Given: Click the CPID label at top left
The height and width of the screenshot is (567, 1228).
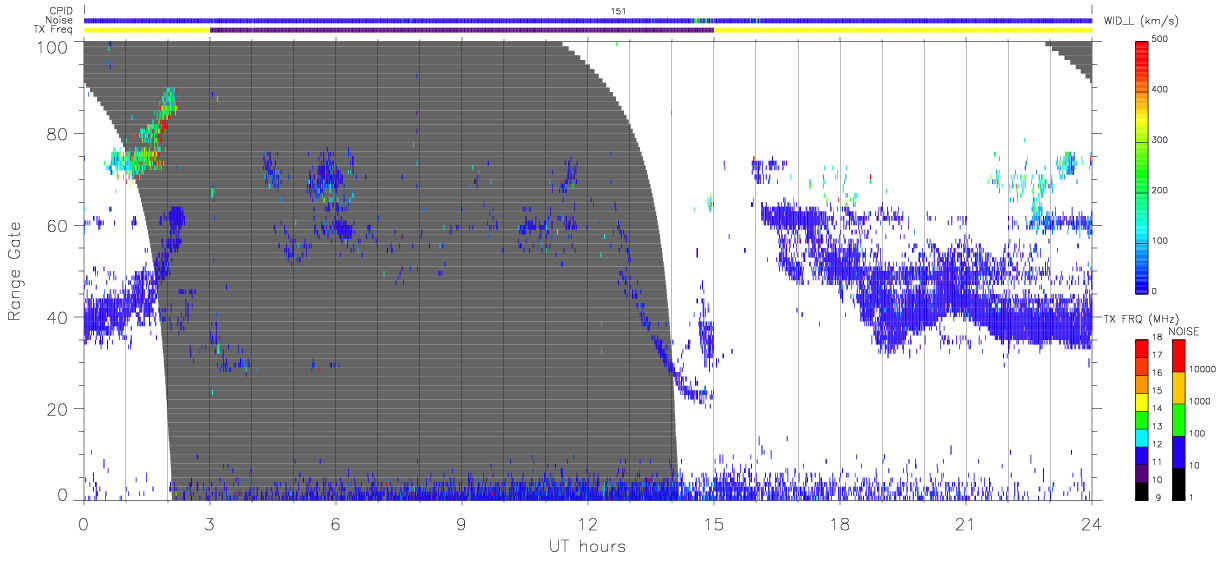Looking at the screenshot, I should point(60,10).
